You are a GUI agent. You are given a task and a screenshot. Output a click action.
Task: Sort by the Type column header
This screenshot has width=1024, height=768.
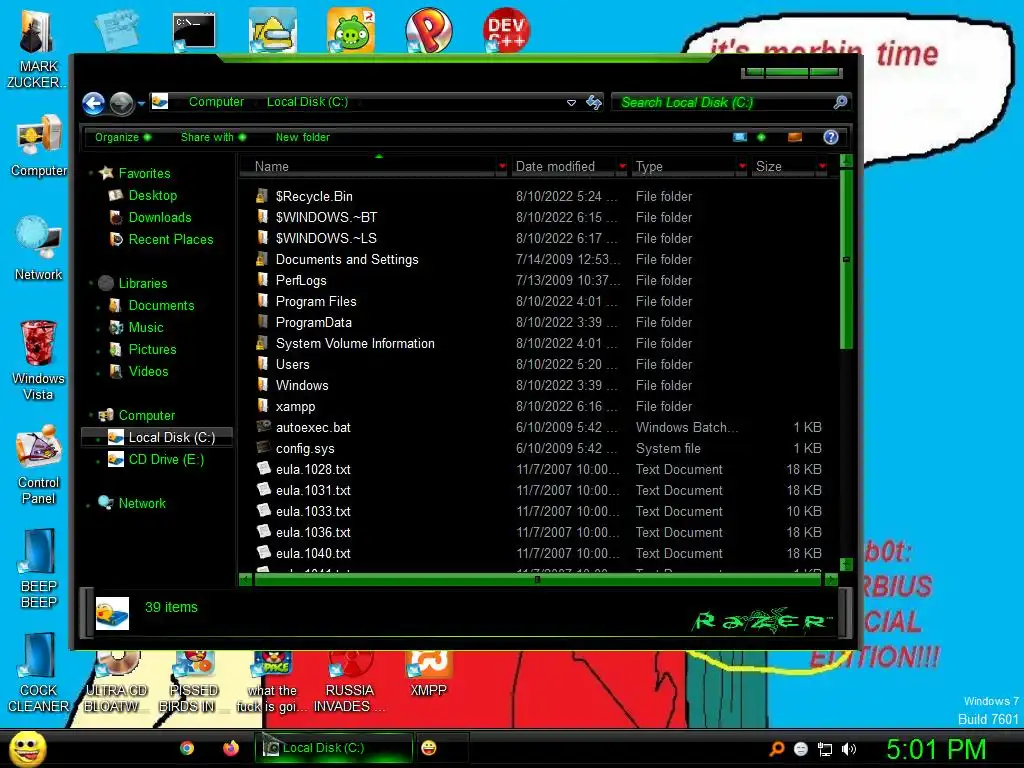684,167
